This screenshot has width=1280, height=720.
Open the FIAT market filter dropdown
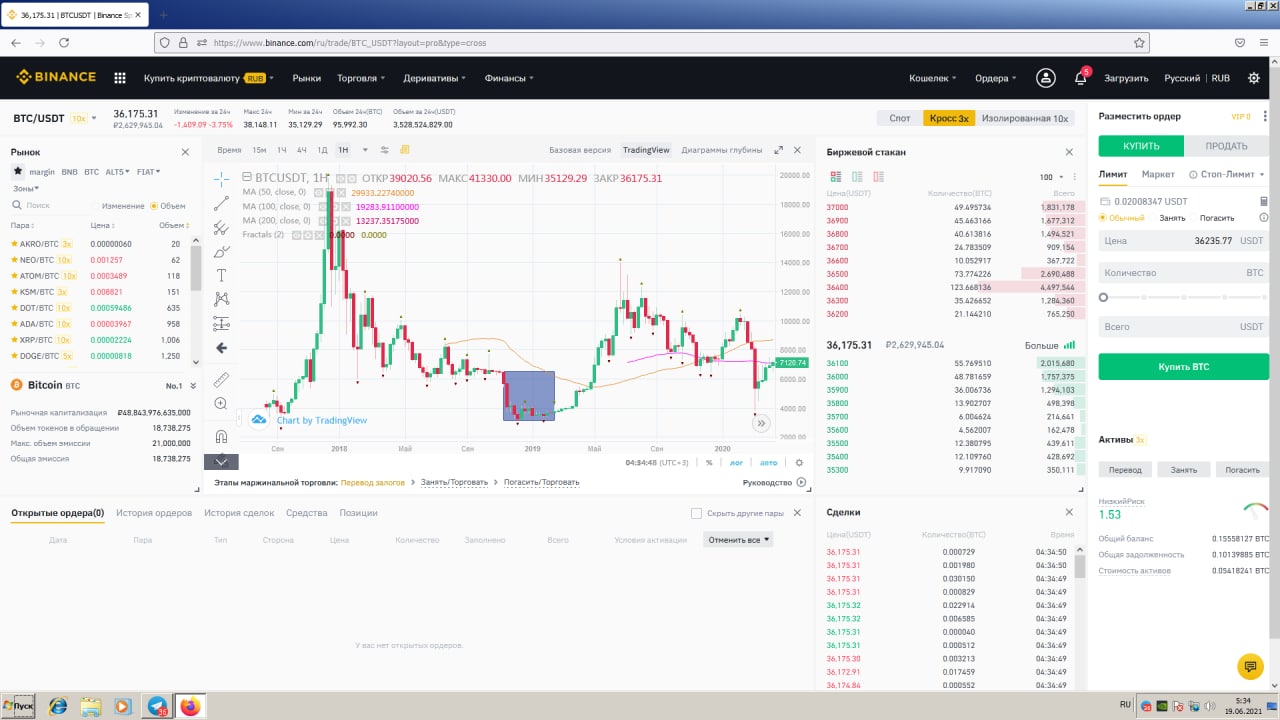point(149,172)
